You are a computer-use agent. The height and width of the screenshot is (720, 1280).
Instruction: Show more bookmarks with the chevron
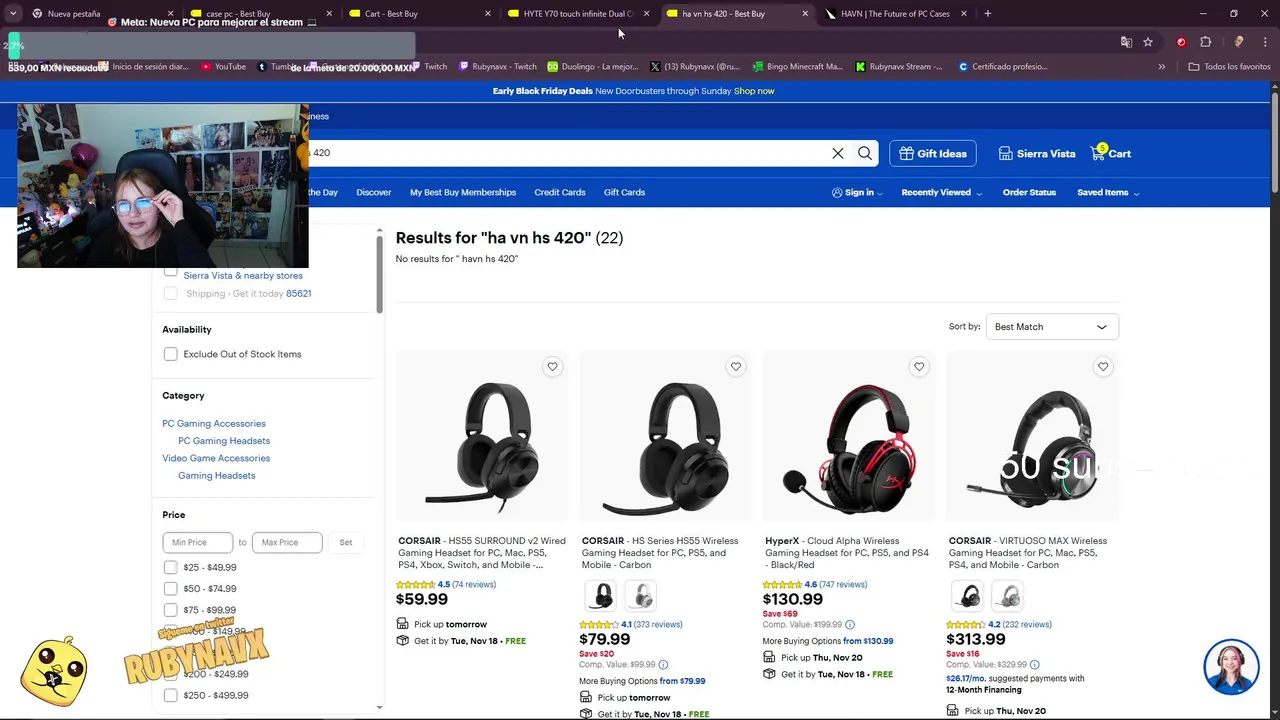pyautogui.click(x=1162, y=67)
